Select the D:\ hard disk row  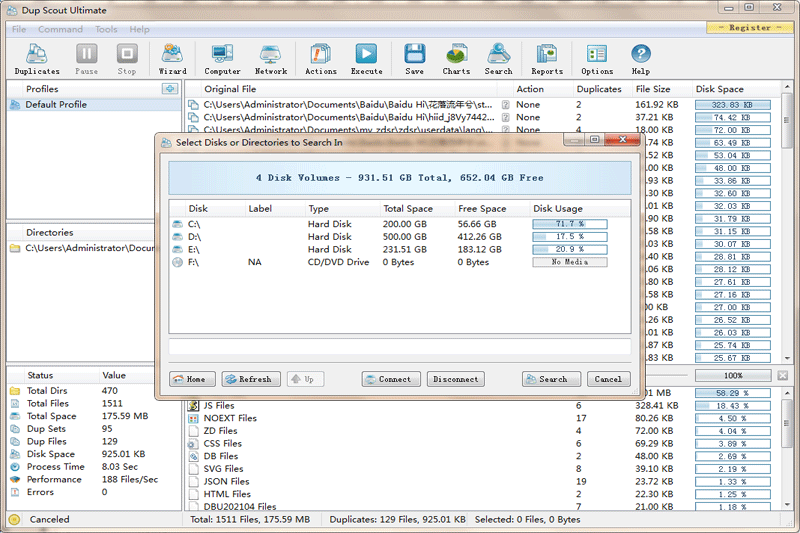click(399, 237)
